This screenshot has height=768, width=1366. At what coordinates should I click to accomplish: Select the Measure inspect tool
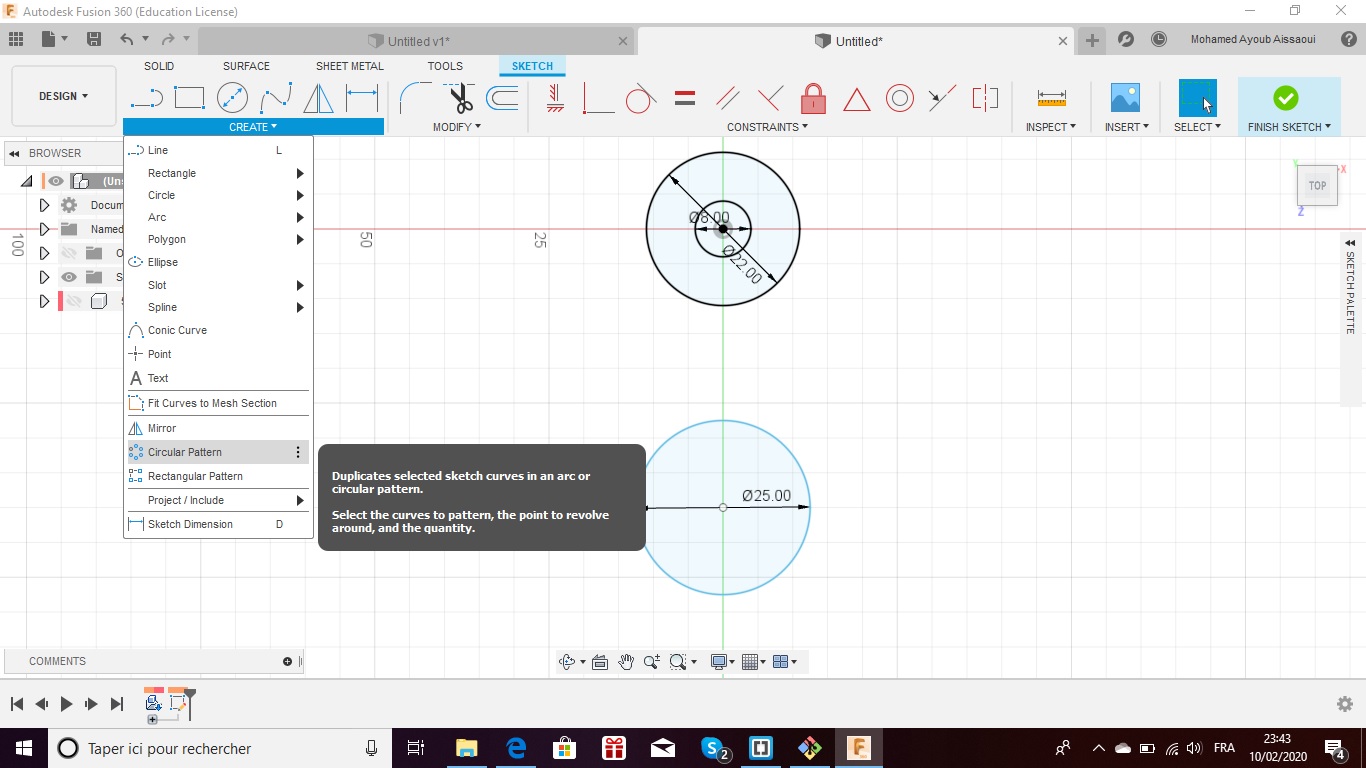(x=1051, y=98)
